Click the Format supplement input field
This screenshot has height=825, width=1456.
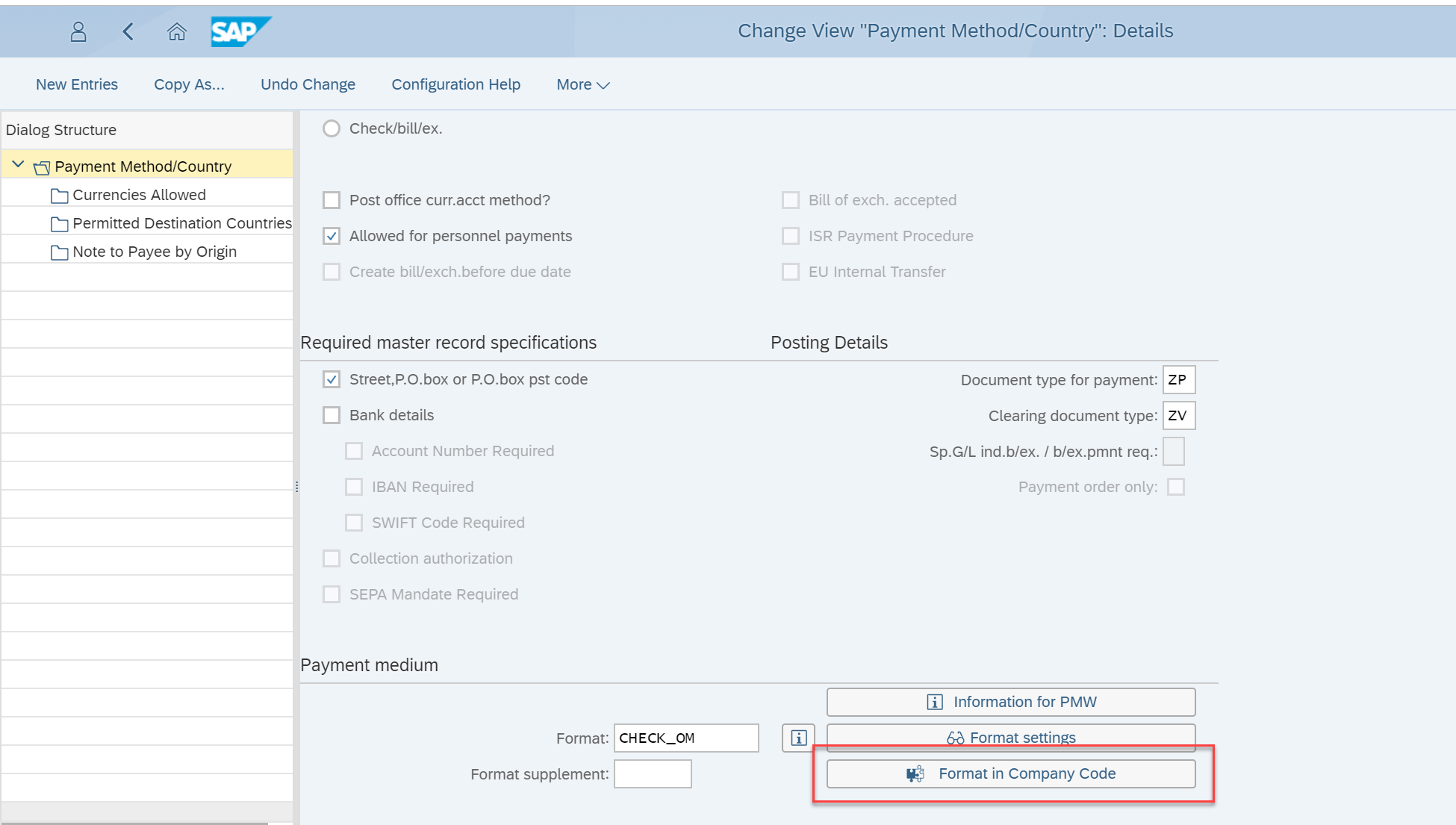point(653,773)
